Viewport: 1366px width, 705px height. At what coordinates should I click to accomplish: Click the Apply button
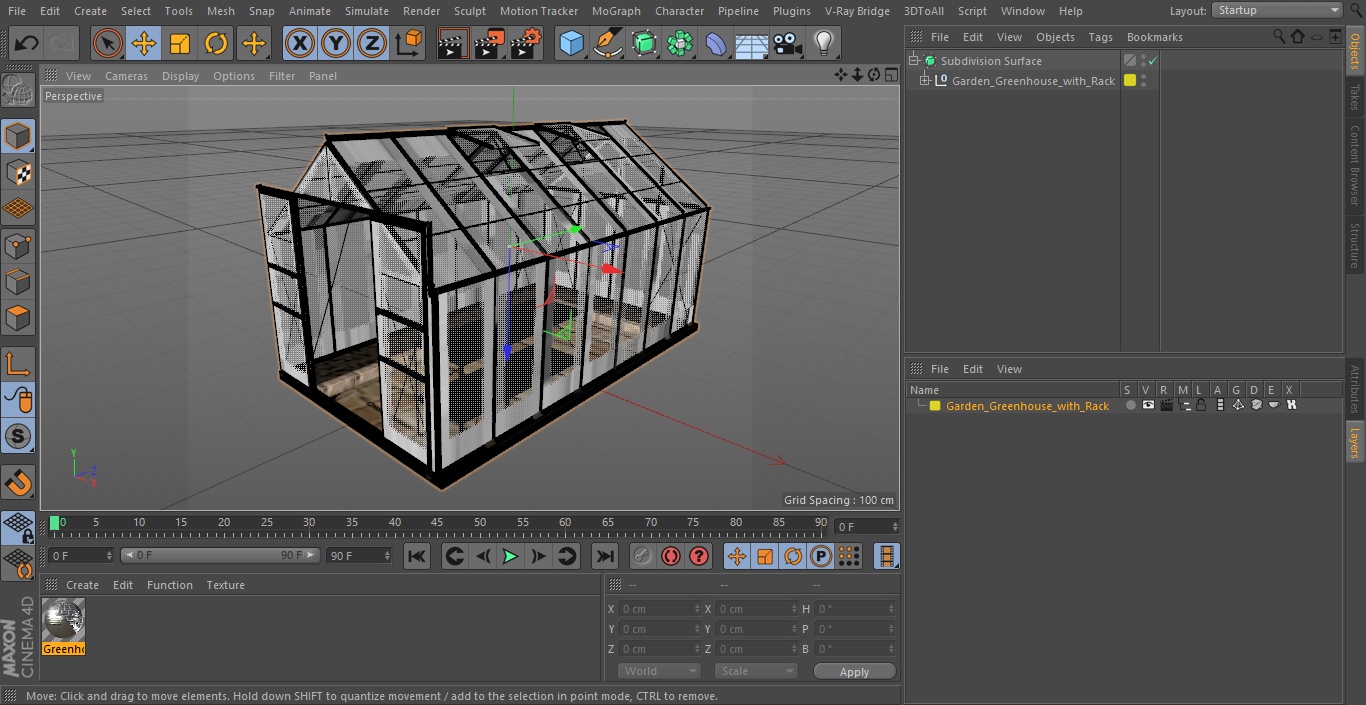pos(854,672)
